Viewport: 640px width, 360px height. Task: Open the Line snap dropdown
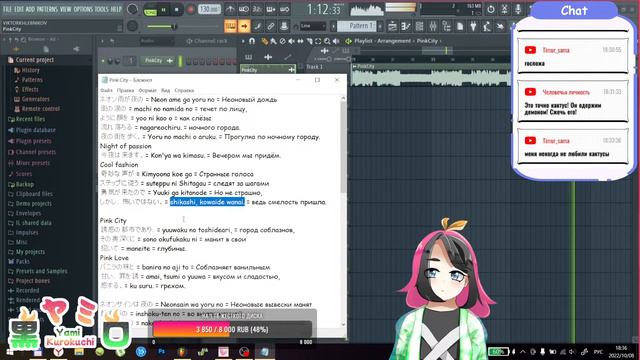pyautogui.click(x=313, y=26)
